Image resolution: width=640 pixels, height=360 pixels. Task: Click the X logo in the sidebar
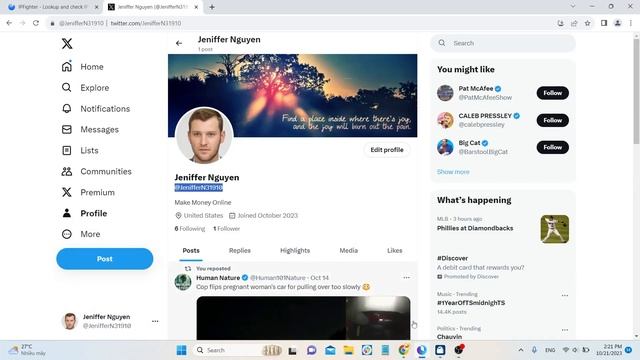click(x=67, y=44)
